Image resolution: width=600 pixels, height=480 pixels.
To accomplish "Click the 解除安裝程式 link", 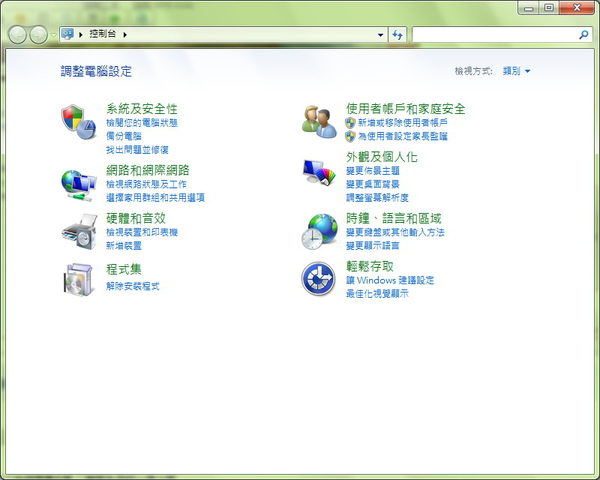I will [133, 286].
